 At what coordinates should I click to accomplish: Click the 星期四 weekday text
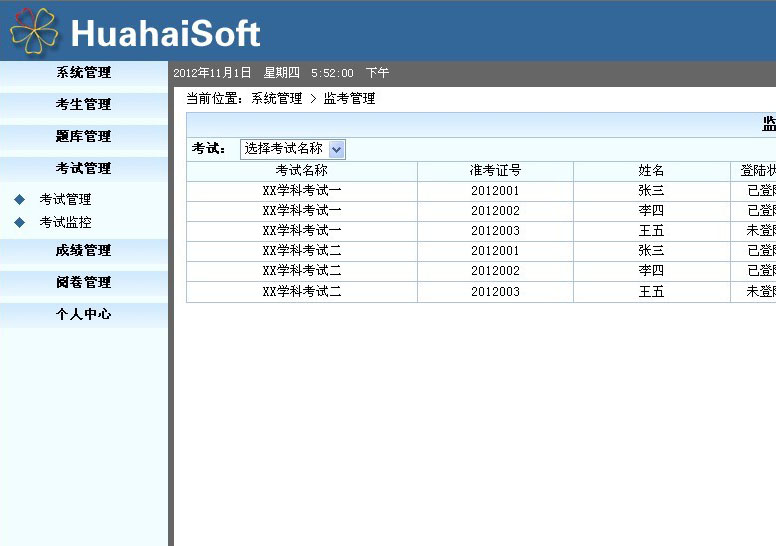pyautogui.click(x=282, y=73)
